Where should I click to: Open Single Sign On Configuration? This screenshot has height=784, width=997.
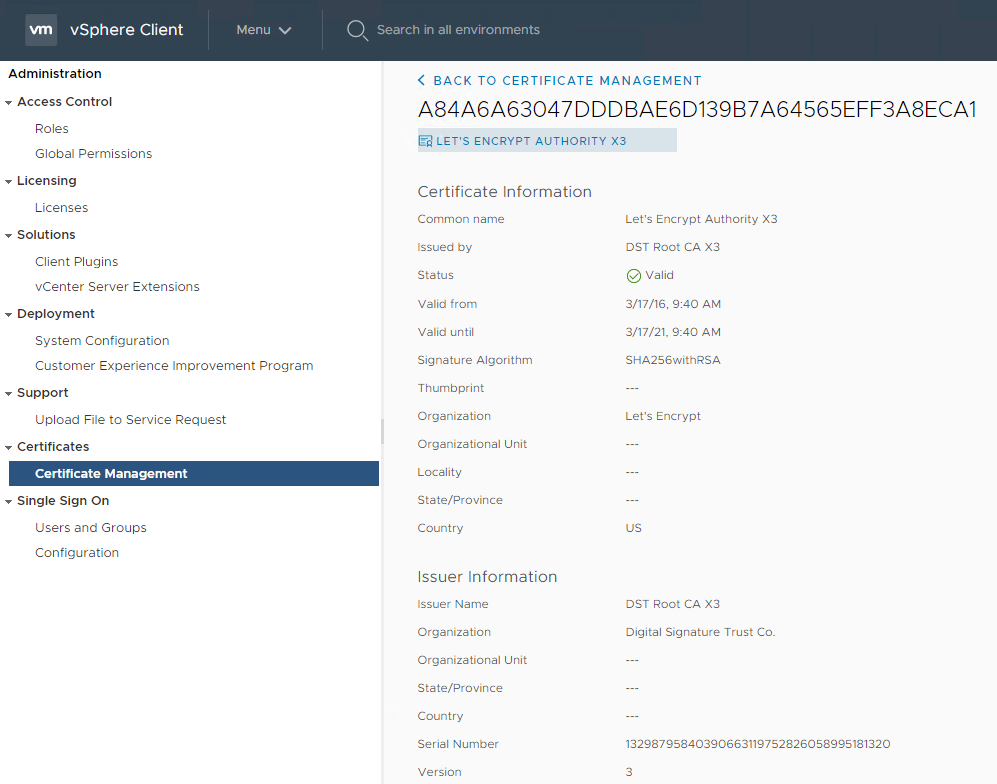click(x=77, y=553)
